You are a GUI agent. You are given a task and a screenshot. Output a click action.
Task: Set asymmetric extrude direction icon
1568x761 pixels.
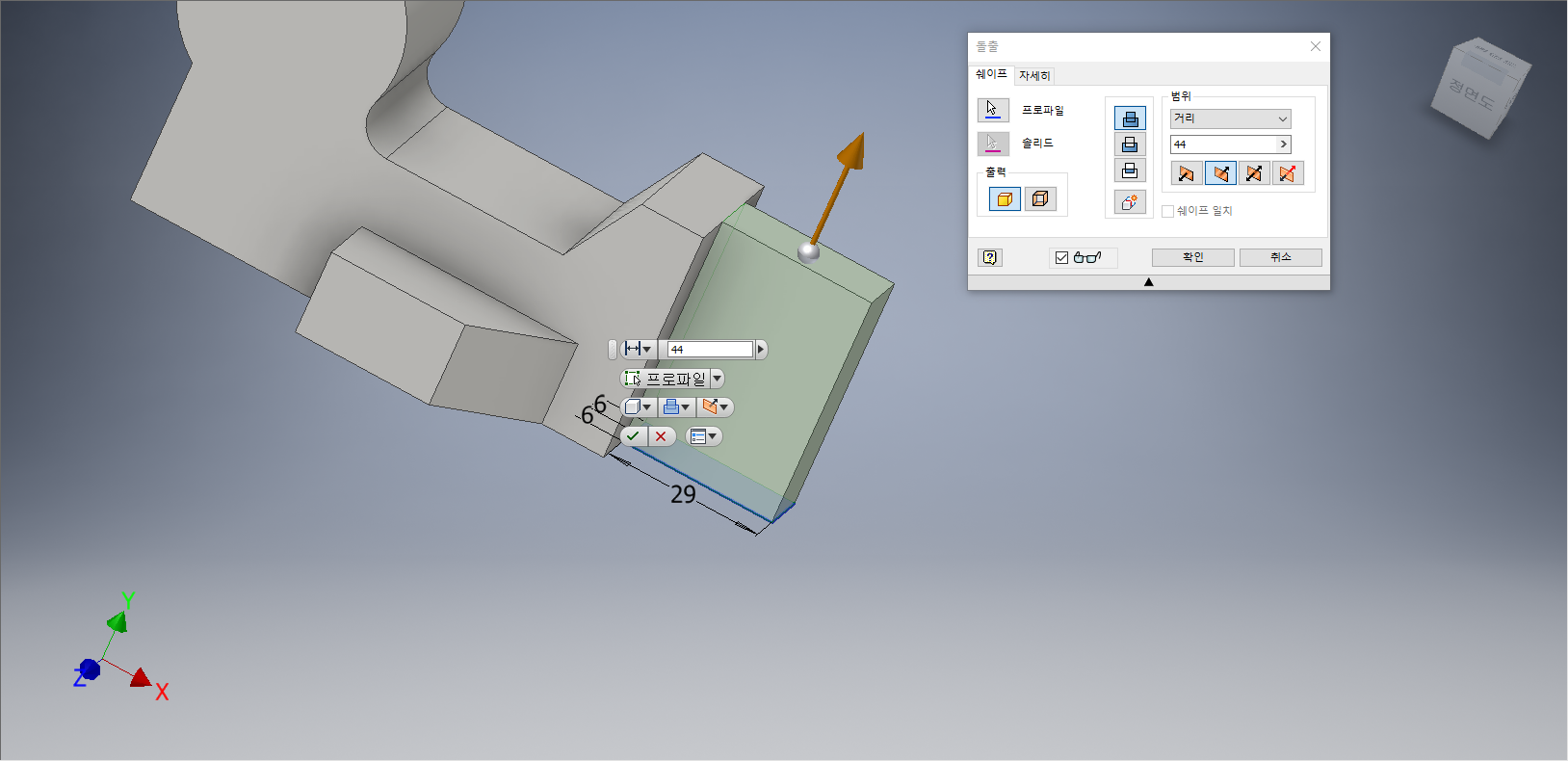pos(1288,173)
